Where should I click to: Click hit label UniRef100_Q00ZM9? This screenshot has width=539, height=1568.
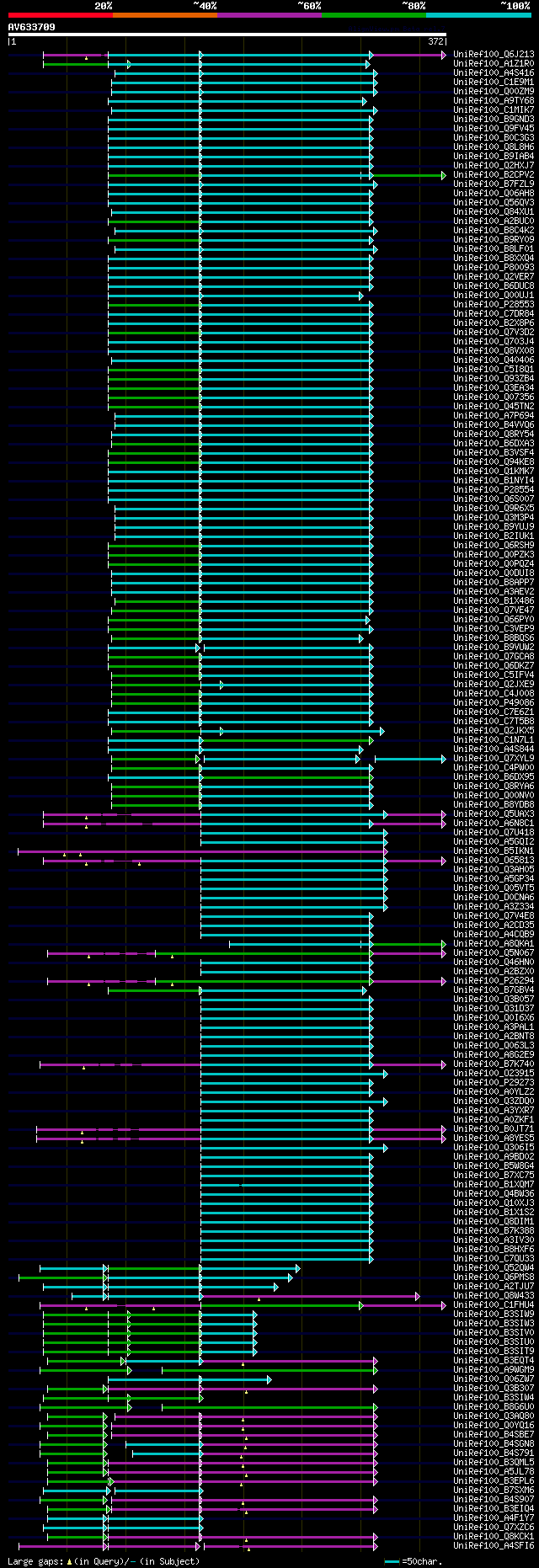point(494,92)
